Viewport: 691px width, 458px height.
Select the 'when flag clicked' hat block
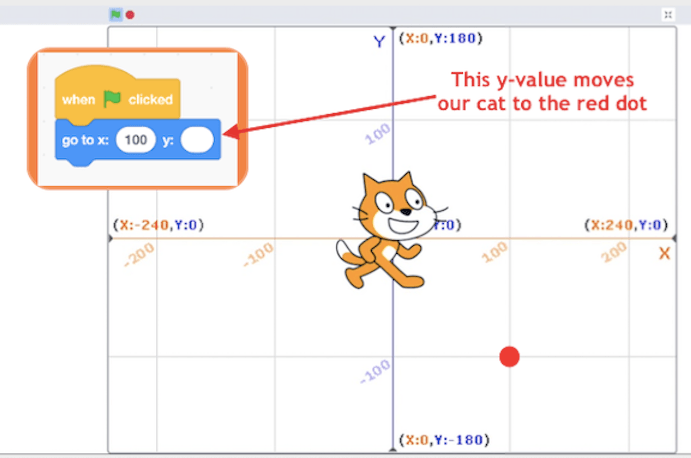click(x=117, y=96)
